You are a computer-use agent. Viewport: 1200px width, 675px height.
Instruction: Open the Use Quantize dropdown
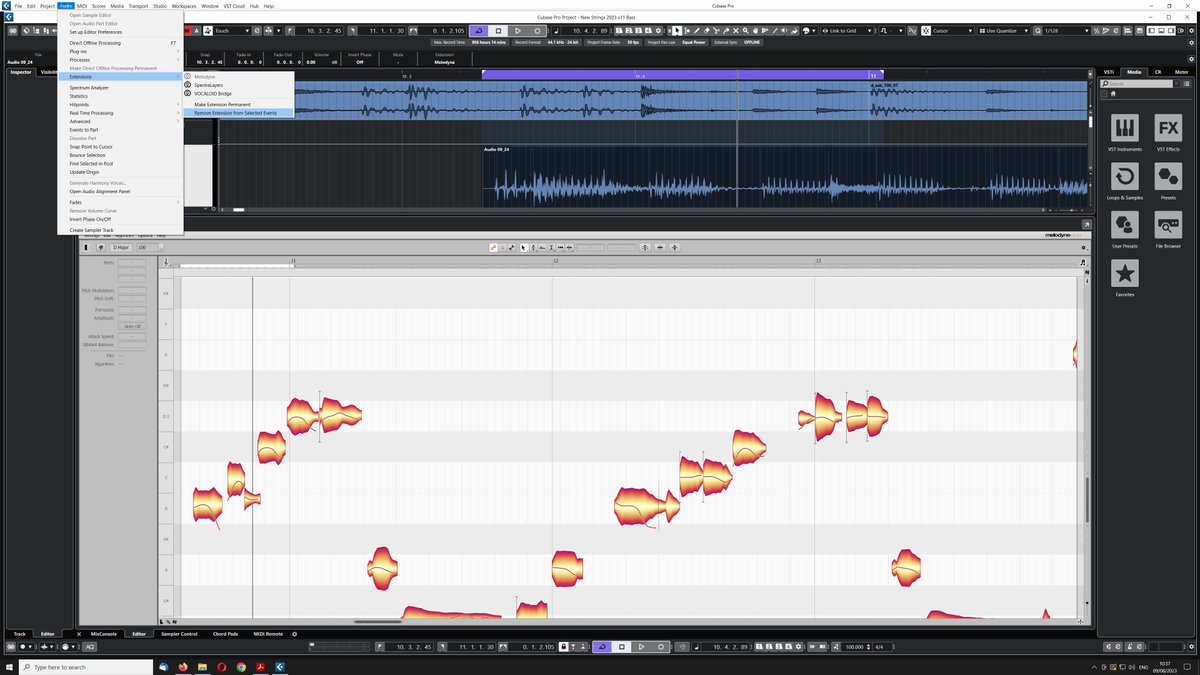click(x=1004, y=31)
